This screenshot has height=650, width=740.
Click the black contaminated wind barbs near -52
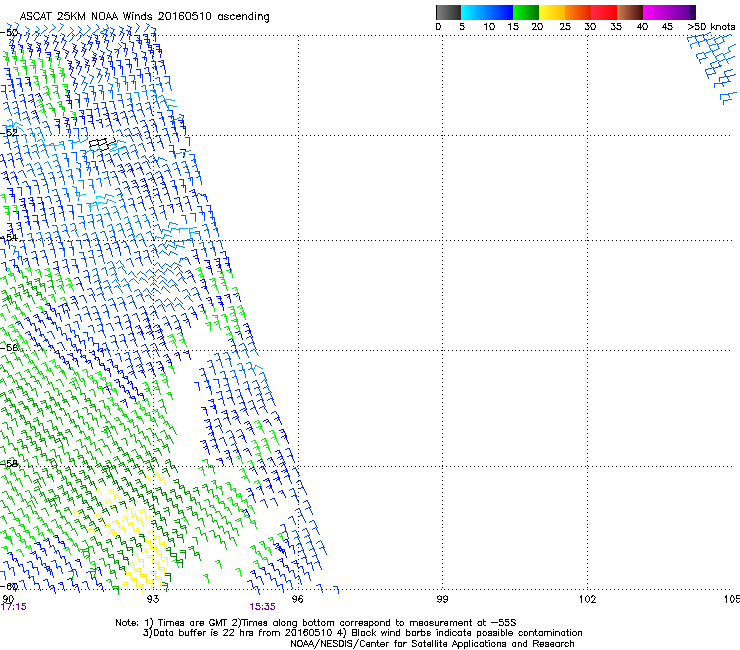pos(102,144)
